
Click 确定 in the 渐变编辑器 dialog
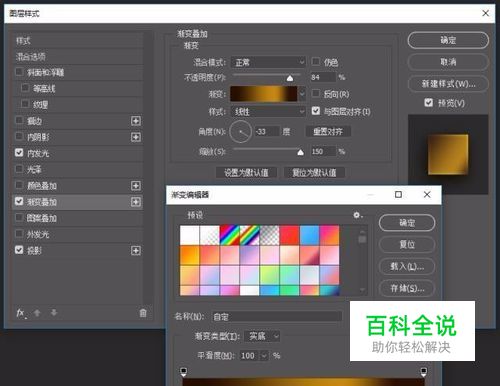point(407,223)
